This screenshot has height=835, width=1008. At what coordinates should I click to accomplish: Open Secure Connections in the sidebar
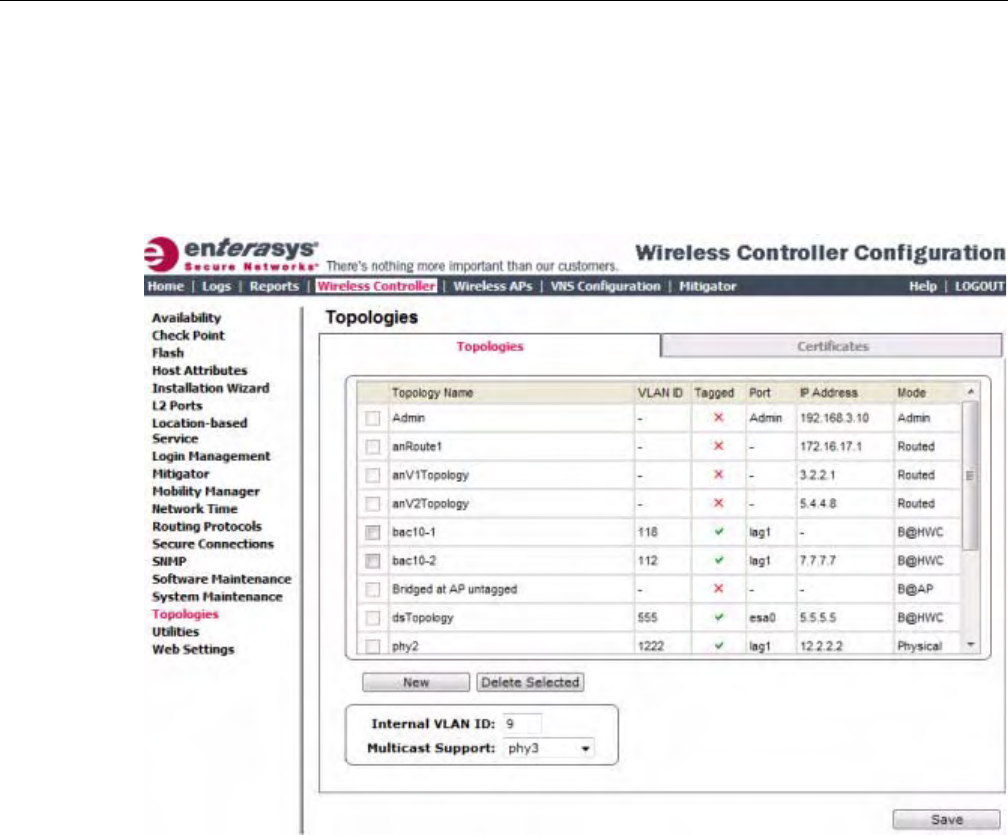[213, 544]
